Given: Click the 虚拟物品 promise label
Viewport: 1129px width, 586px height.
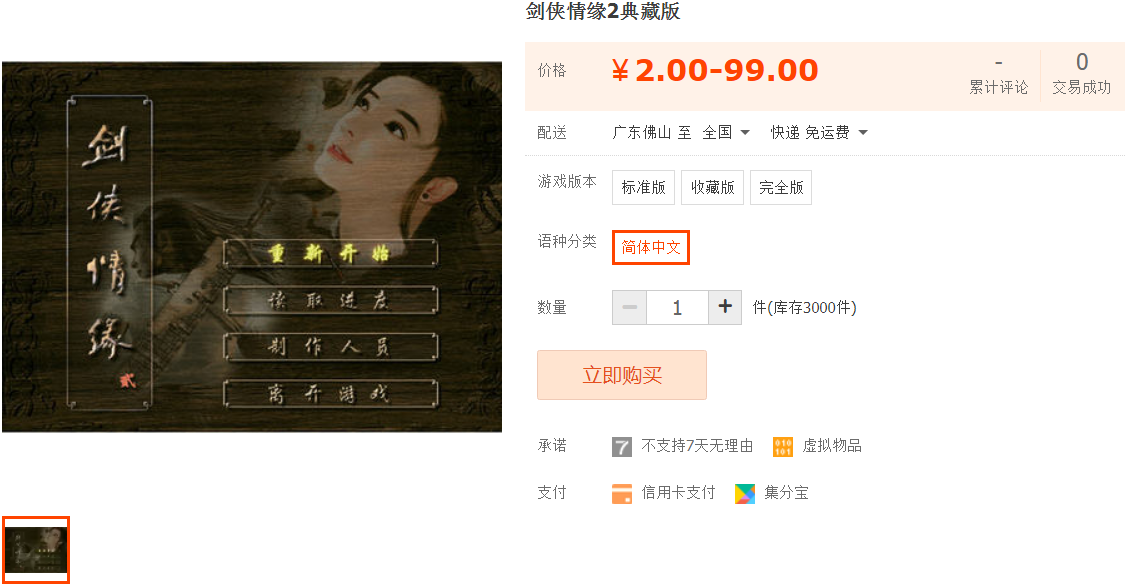Looking at the screenshot, I should coord(832,446).
